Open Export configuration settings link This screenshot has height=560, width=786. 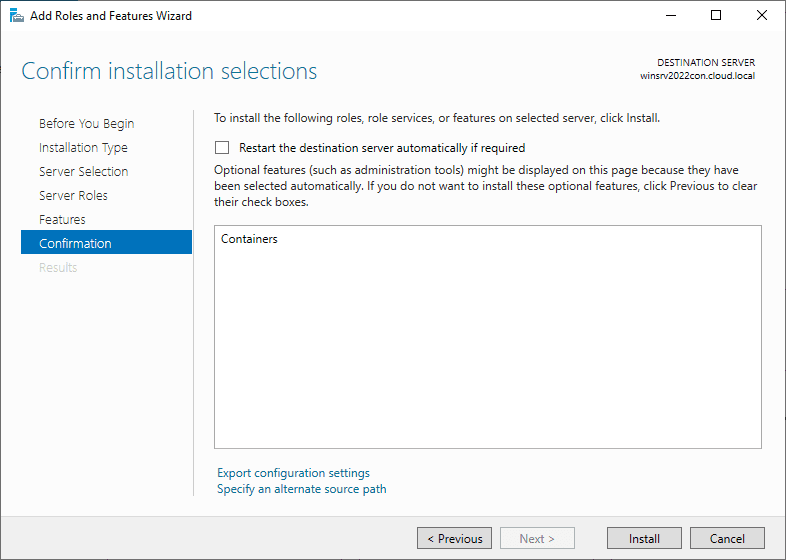[x=293, y=473]
